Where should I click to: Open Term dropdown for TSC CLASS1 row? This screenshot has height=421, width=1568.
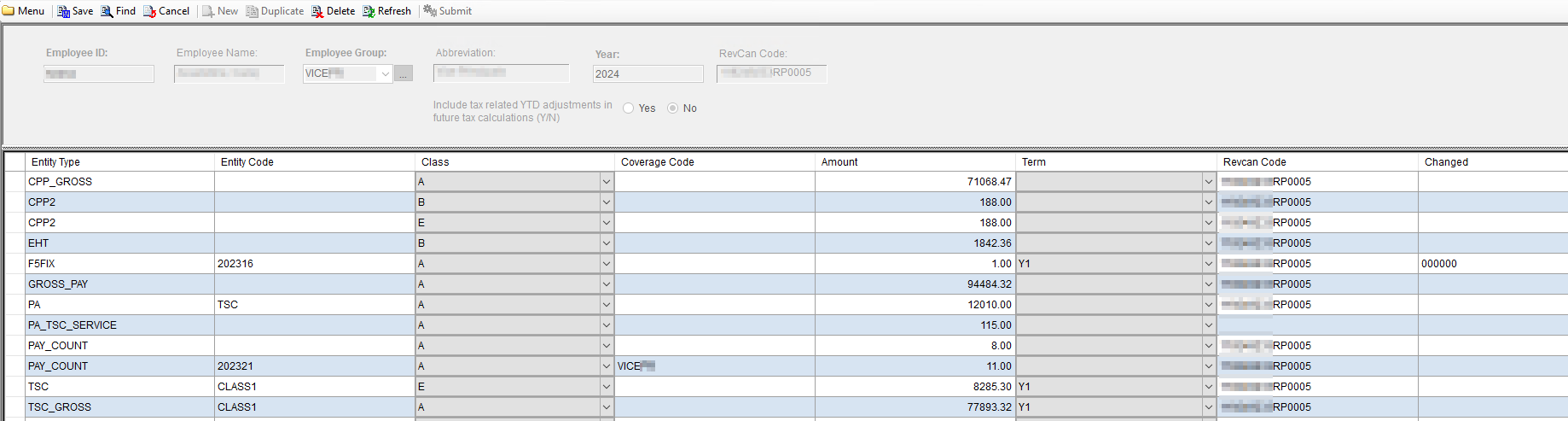[1209, 387]
